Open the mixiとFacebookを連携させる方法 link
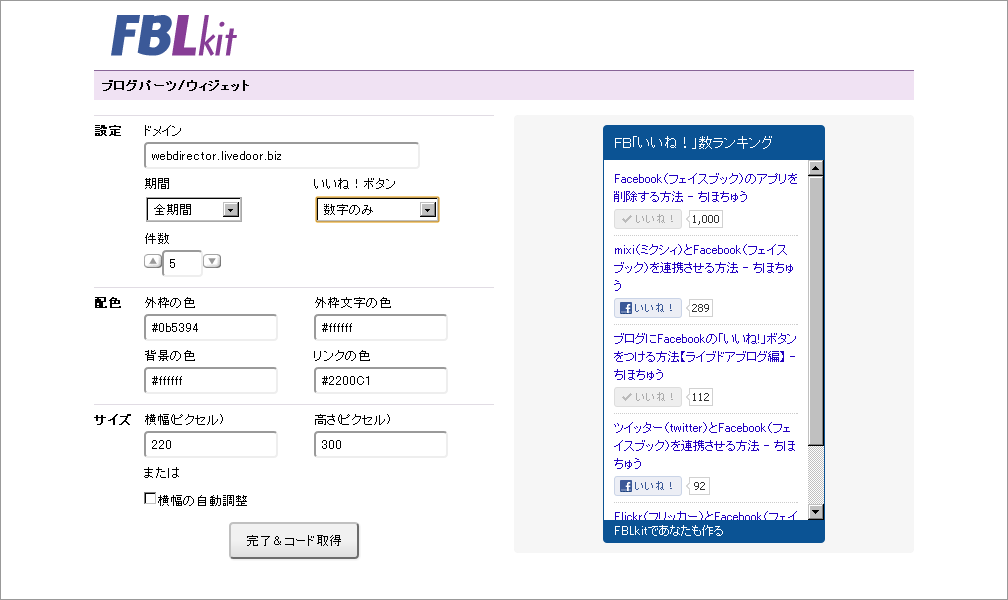Image resolution: width=1008 pixels, height=600 pixels. click(x=705, y=267)
